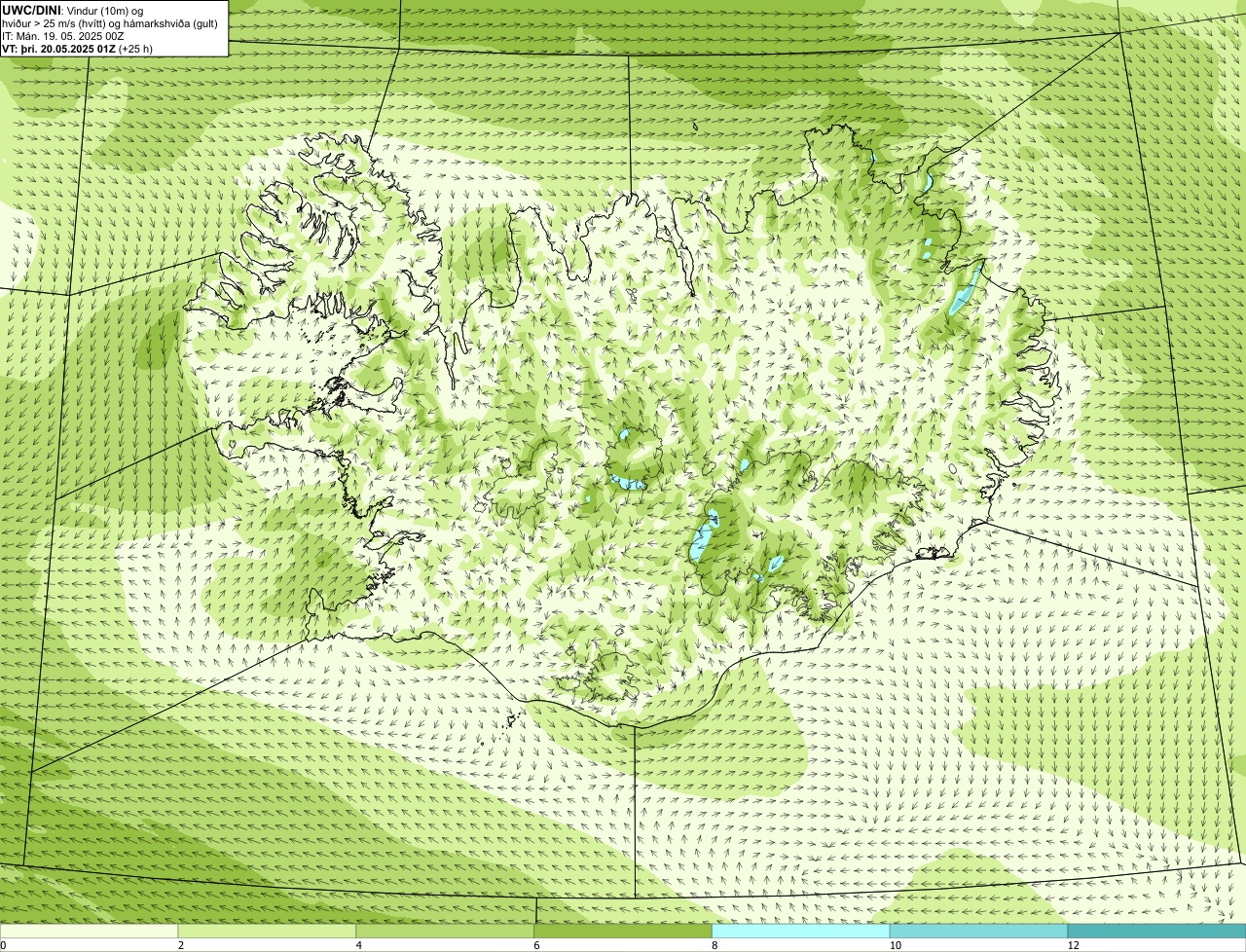The image size is (1246, 952).
Task: Pick the 4–6 m/s legend color band
Action: (446, 932)
